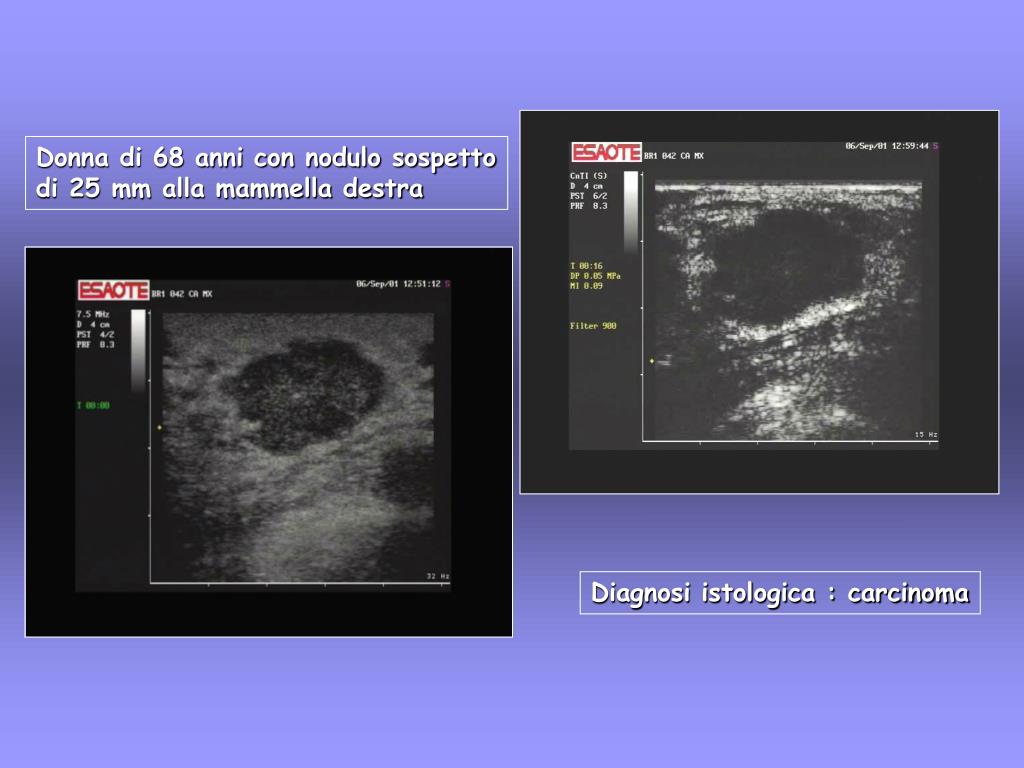Viewport: 1024px width, 768px height.
Task: Click the 7.5 MHz frequency label
Action: [x=93, y=314]
